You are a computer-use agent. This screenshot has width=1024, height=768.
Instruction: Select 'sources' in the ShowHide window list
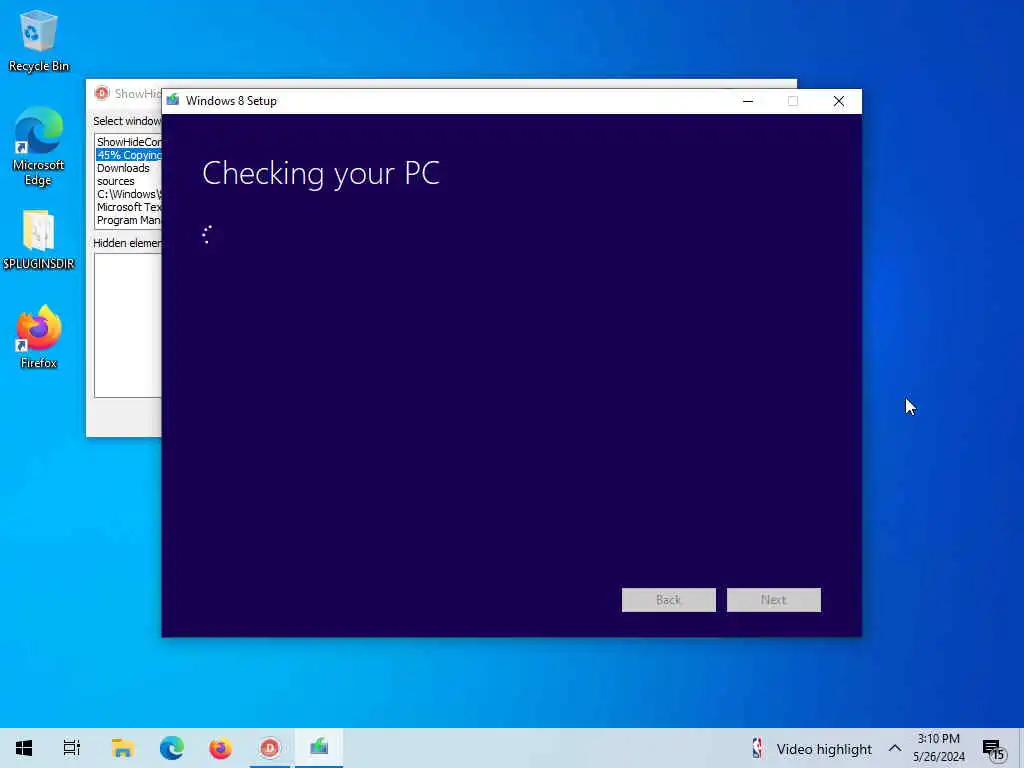pyautogui.click(x=129, y=181)
